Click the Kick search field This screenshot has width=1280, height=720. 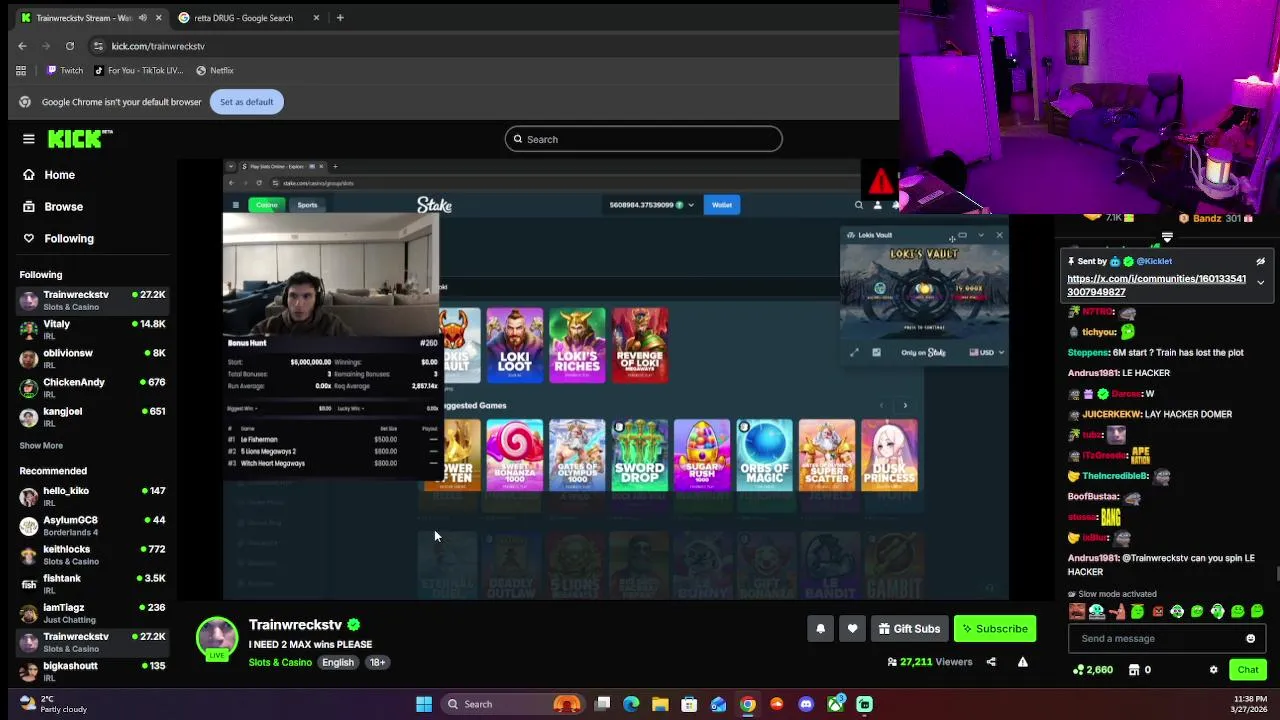643,139
